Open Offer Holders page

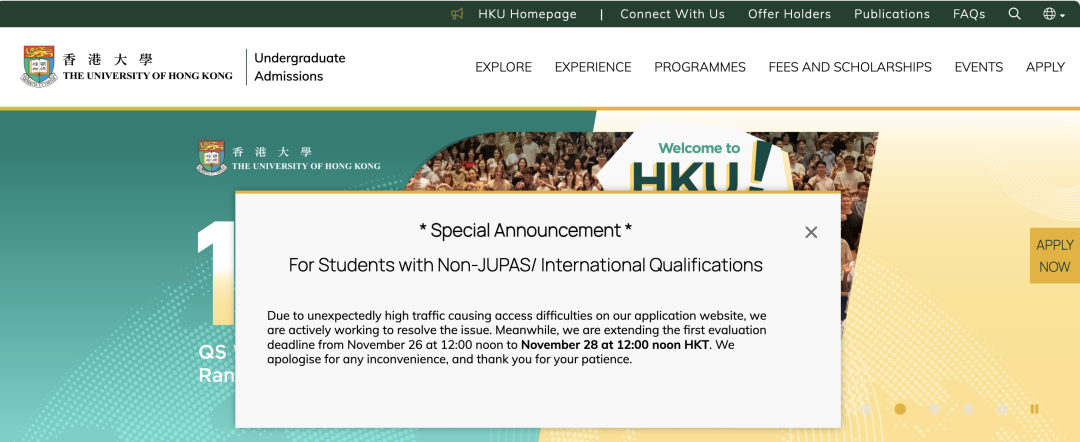(789, 14)
